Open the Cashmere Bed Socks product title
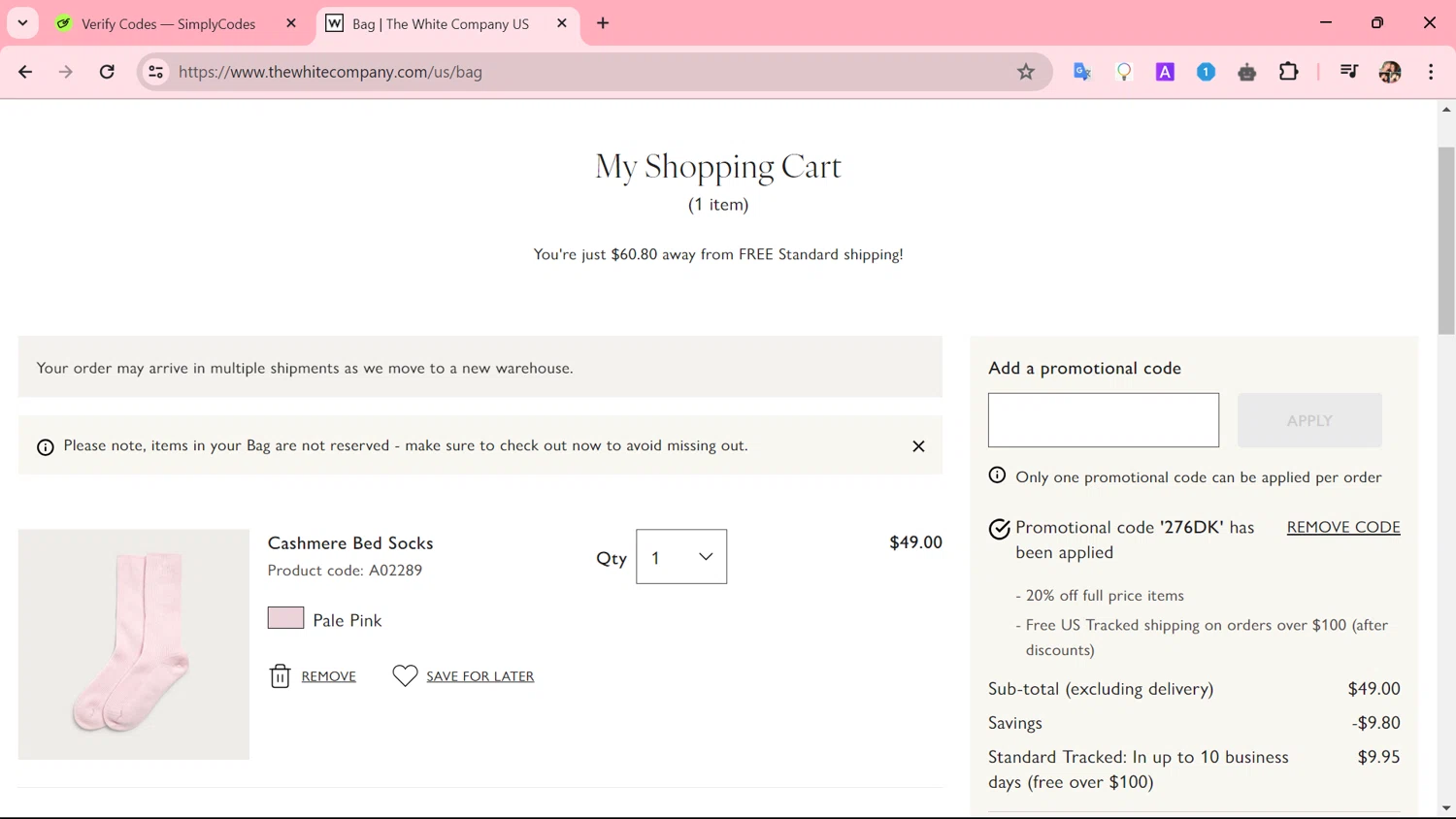 (350, 543)
